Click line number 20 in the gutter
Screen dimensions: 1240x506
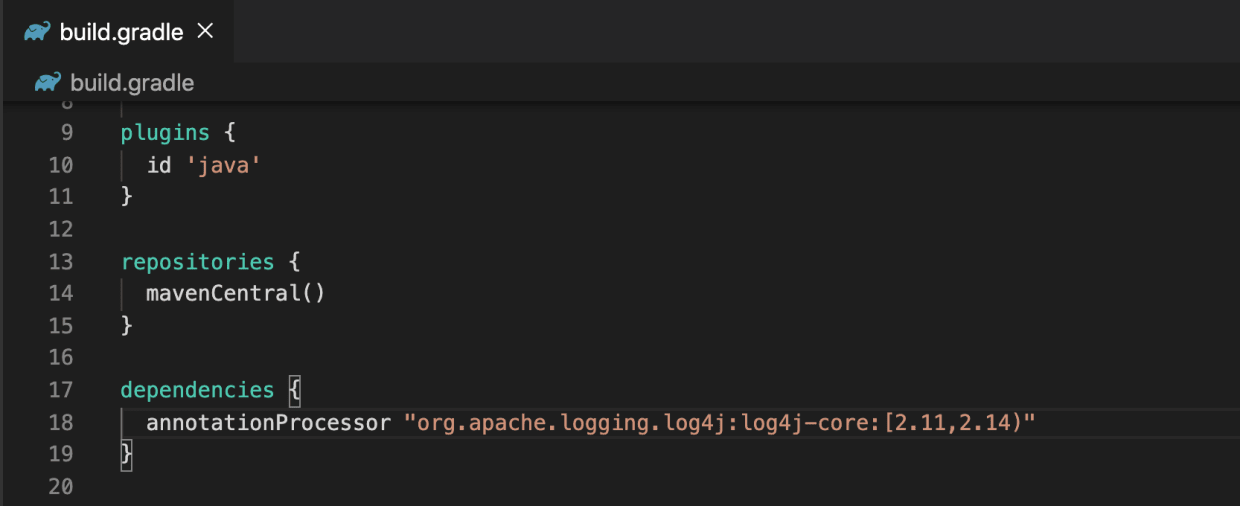click(60, 486)
